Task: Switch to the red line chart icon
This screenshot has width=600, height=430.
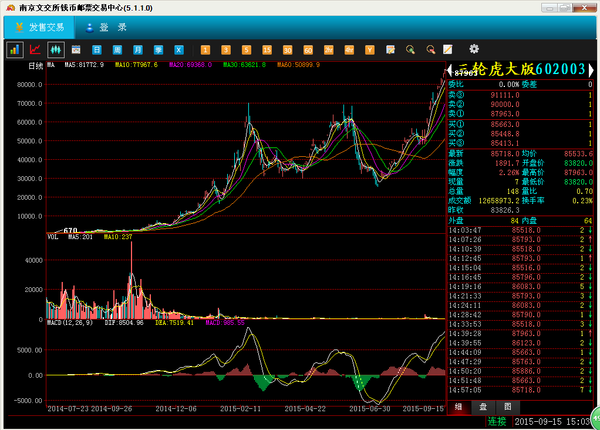Action: 35,50
